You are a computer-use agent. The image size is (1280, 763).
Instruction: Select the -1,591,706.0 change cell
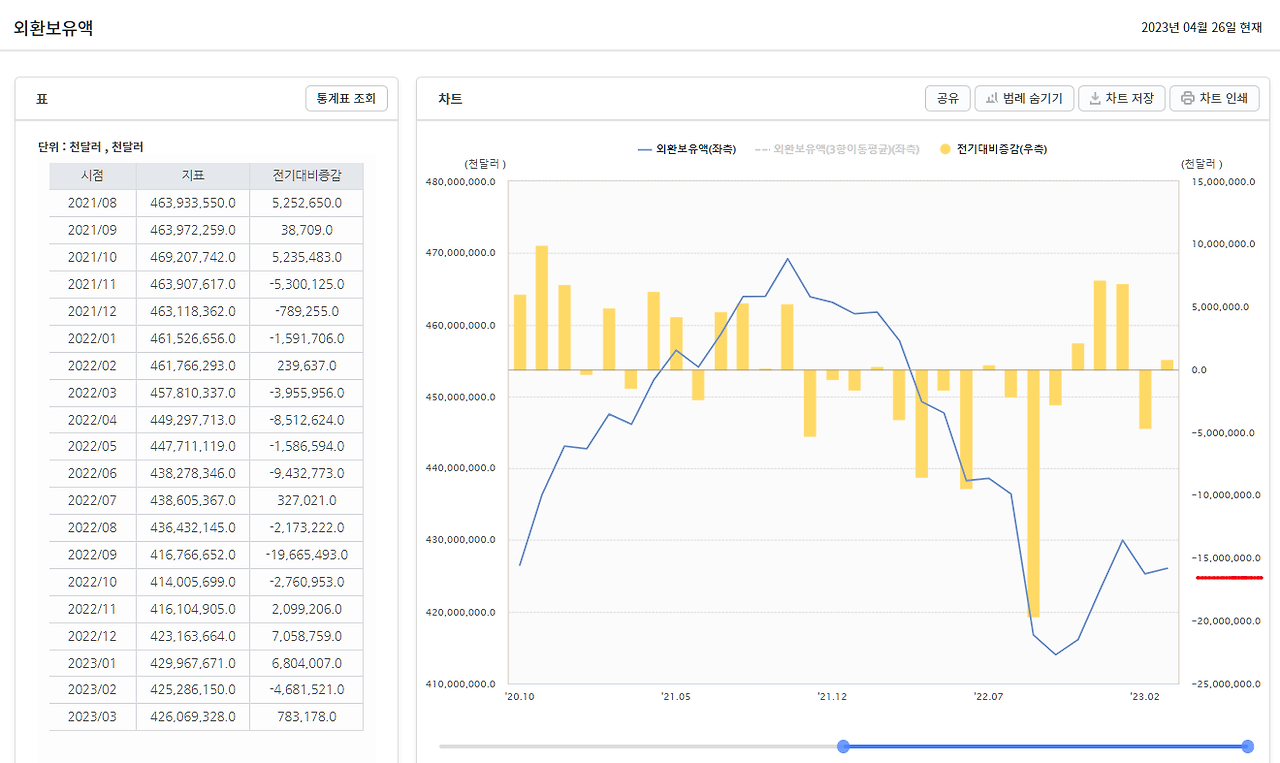[307, 338]
